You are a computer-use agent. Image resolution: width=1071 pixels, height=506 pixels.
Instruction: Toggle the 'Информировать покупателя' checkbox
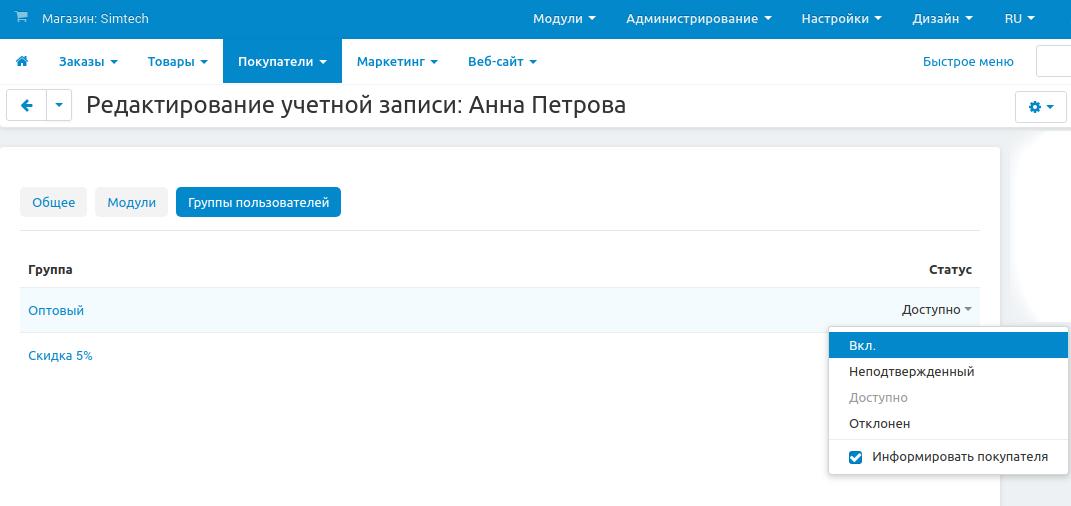coord(855,457)
